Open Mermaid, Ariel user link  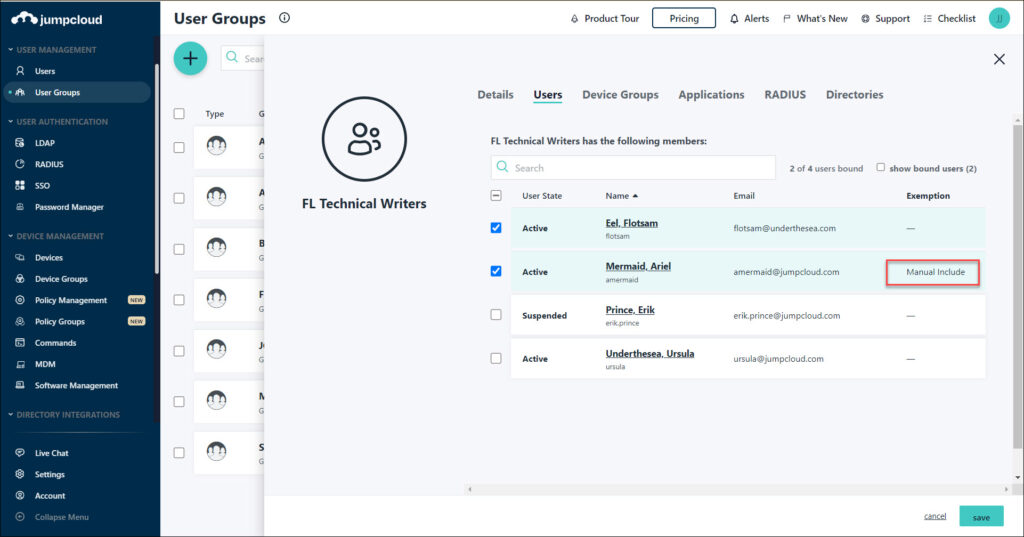637,267
